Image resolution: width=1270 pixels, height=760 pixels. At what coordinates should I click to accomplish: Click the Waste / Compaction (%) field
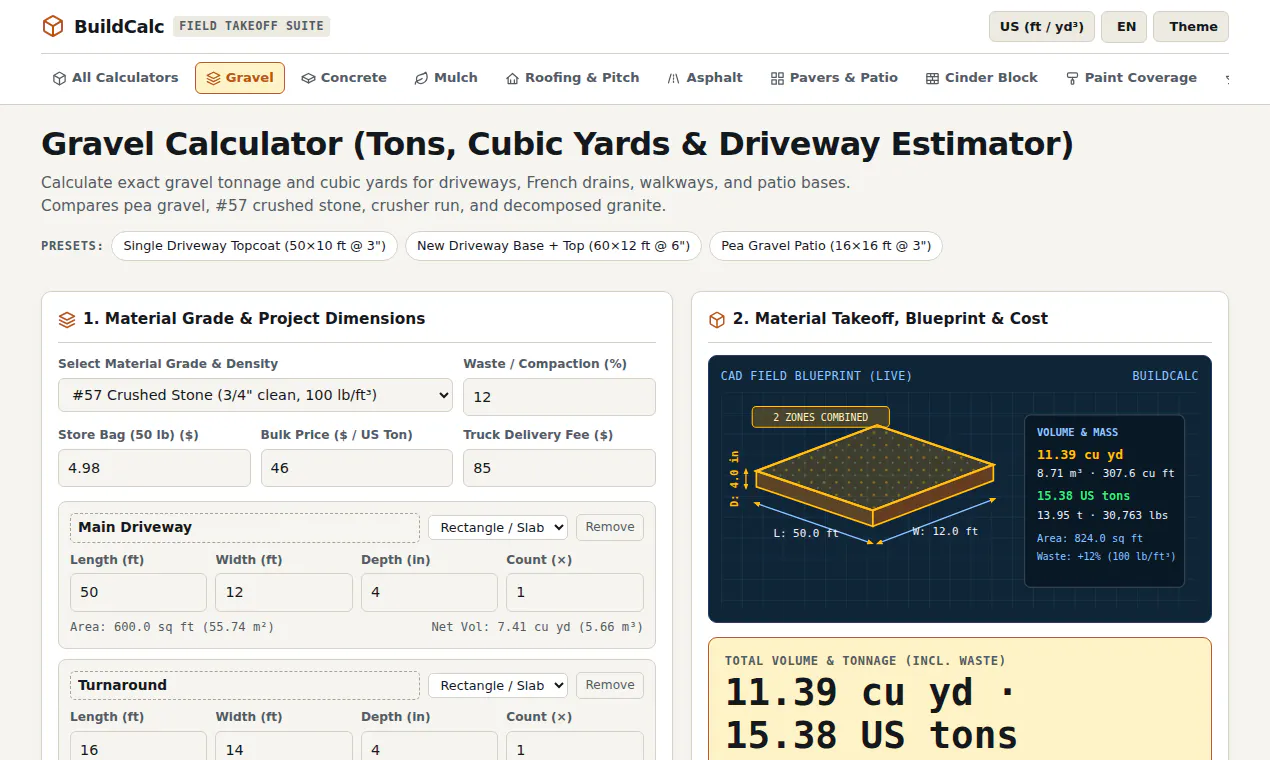point(559,397)
